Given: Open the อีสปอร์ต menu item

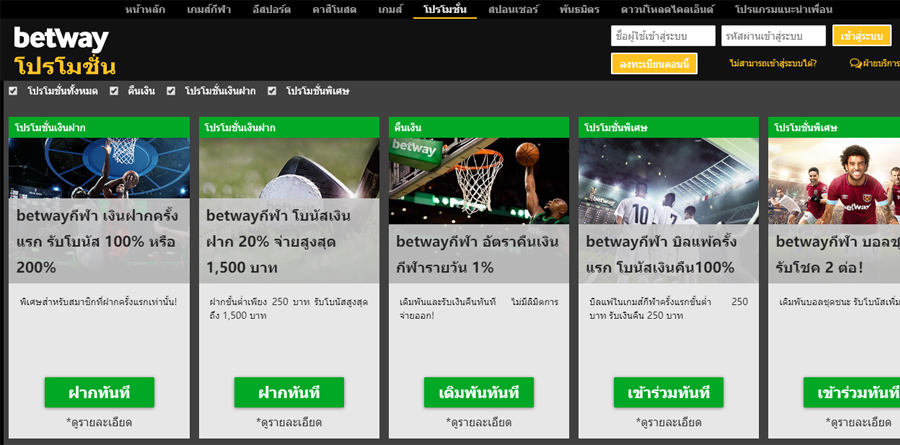Looking at the screenshot, I should coord(272,9).
